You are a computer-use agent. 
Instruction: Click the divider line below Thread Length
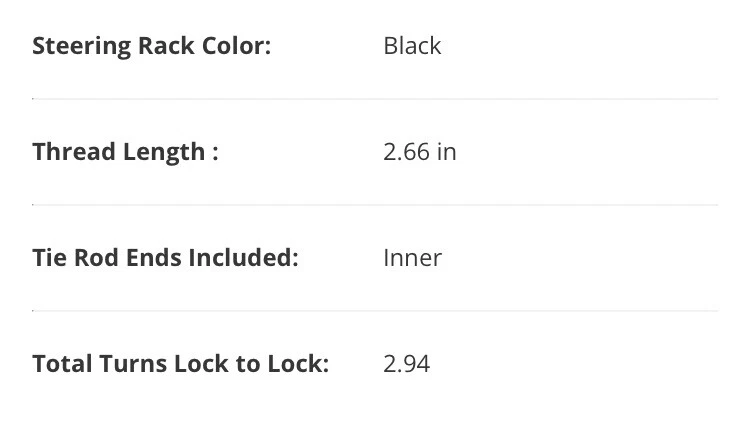pos(375,205)
